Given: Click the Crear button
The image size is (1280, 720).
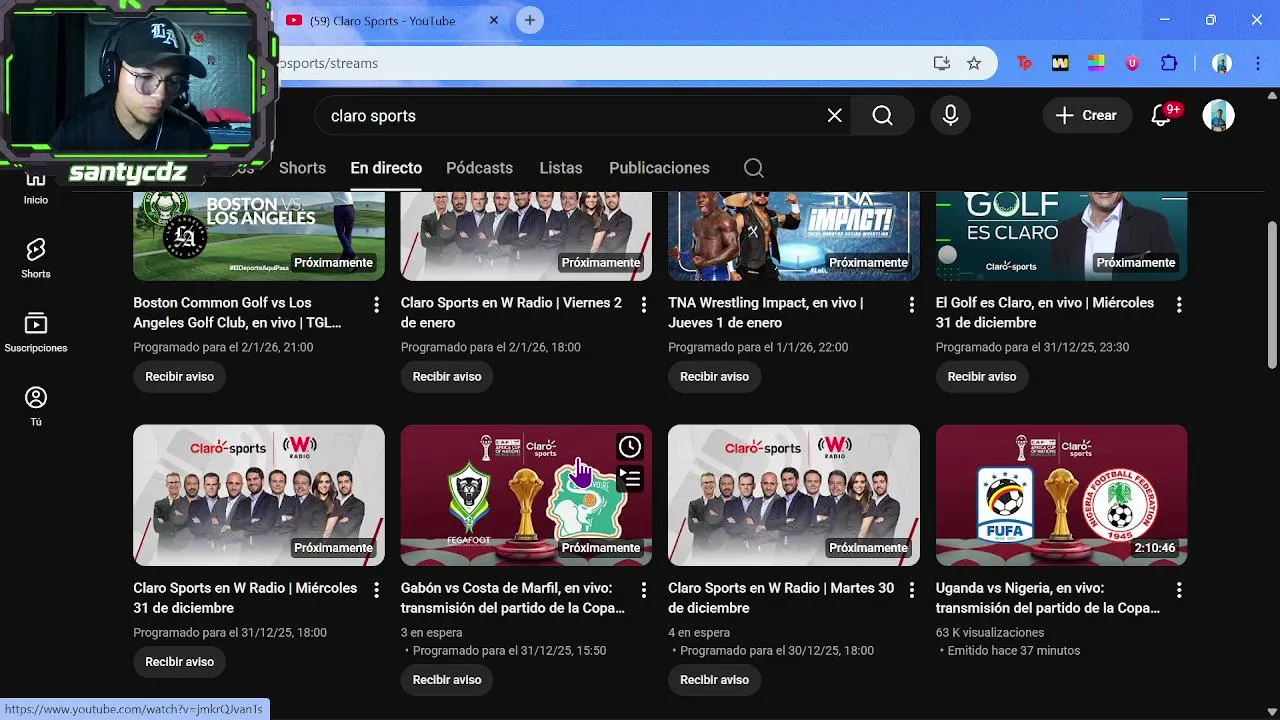Looking at the screenshot, I should point(1087,116).
